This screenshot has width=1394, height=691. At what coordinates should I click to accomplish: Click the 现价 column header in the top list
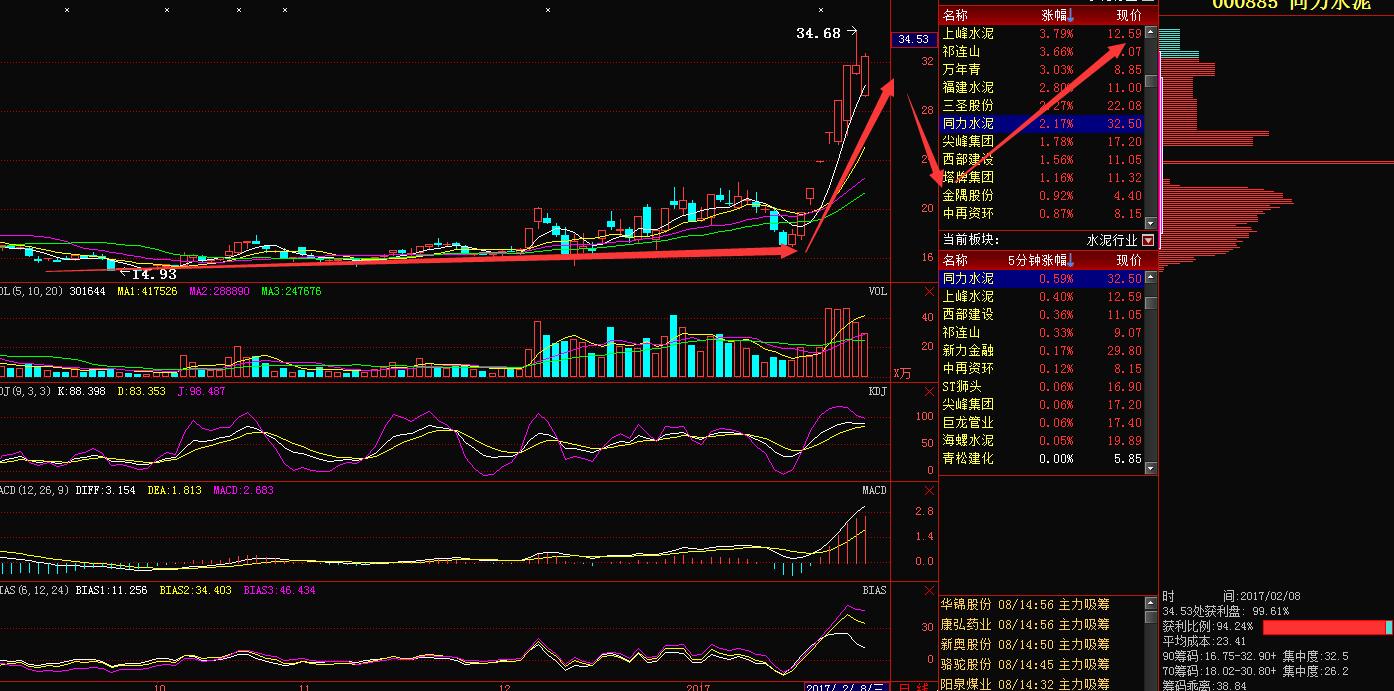(1128, 15)
